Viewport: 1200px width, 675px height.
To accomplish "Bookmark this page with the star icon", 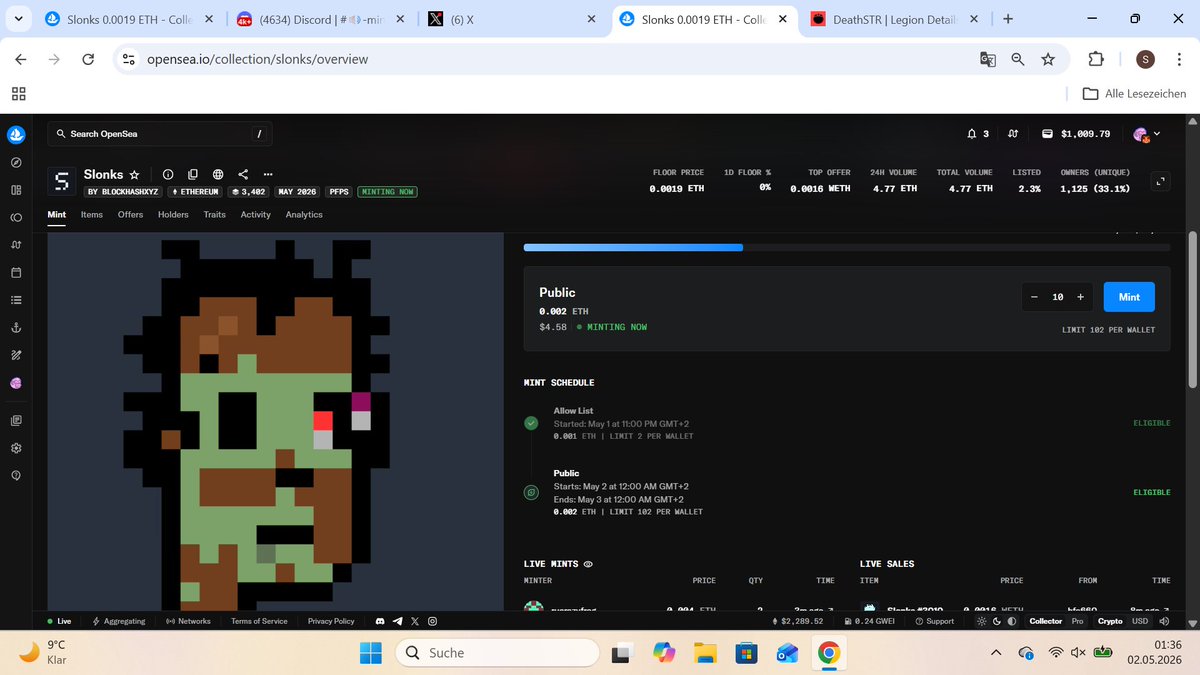I will click(1048, 60).
